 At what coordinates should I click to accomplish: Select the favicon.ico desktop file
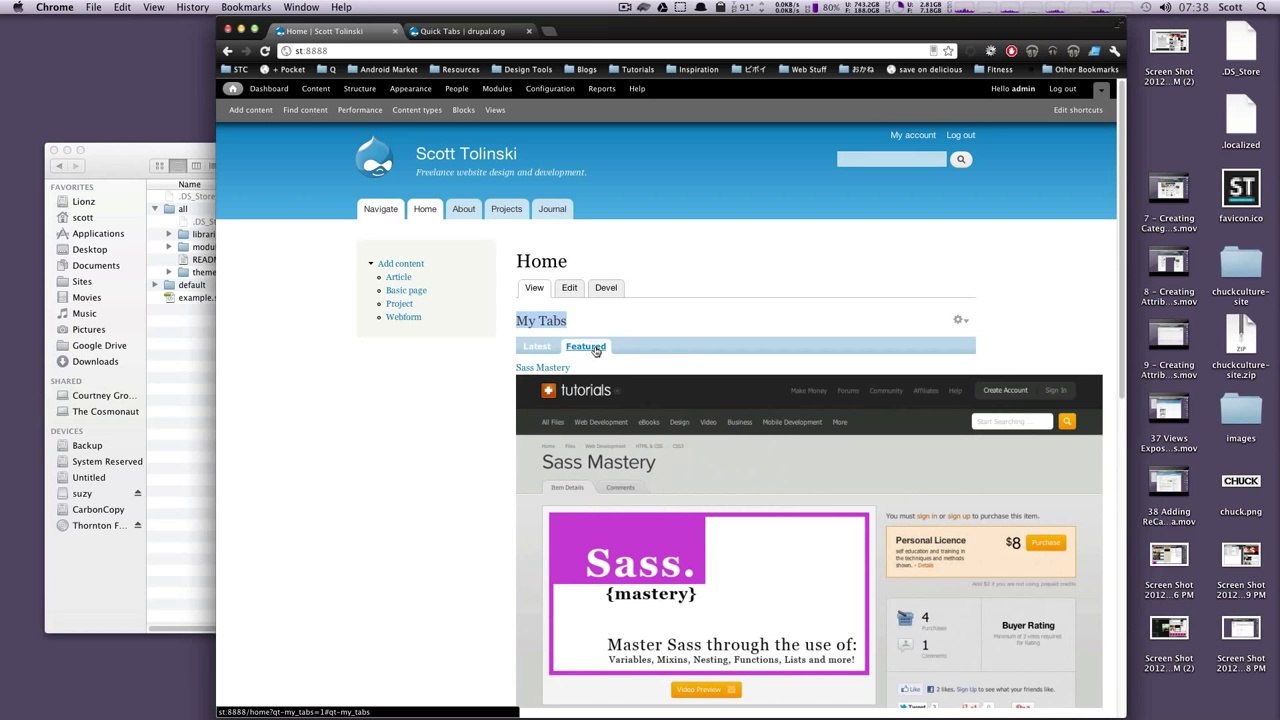[x=1241, y=197]
